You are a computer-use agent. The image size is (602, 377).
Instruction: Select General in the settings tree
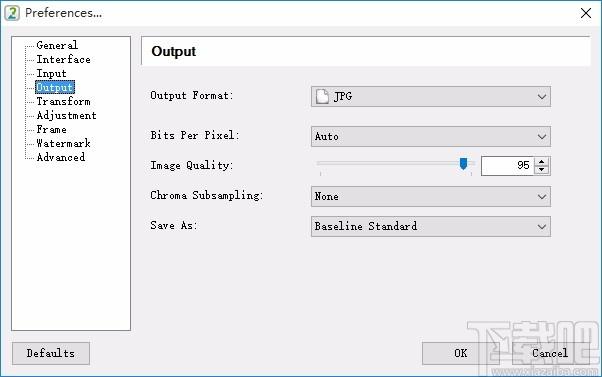pos(57,45)
